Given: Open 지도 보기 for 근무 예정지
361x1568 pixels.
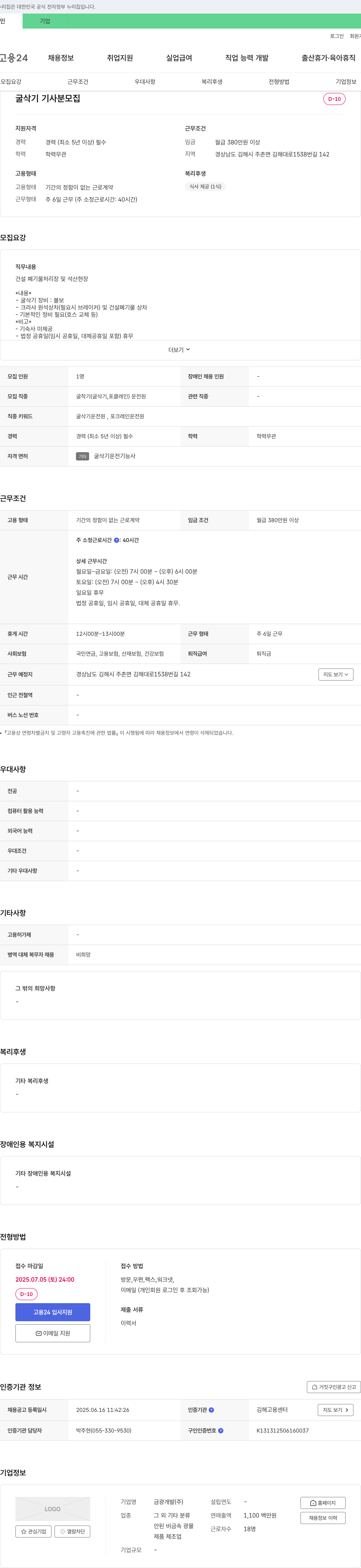Looking at the screenshot, I should pyautogui.click(x=335, y=674).
